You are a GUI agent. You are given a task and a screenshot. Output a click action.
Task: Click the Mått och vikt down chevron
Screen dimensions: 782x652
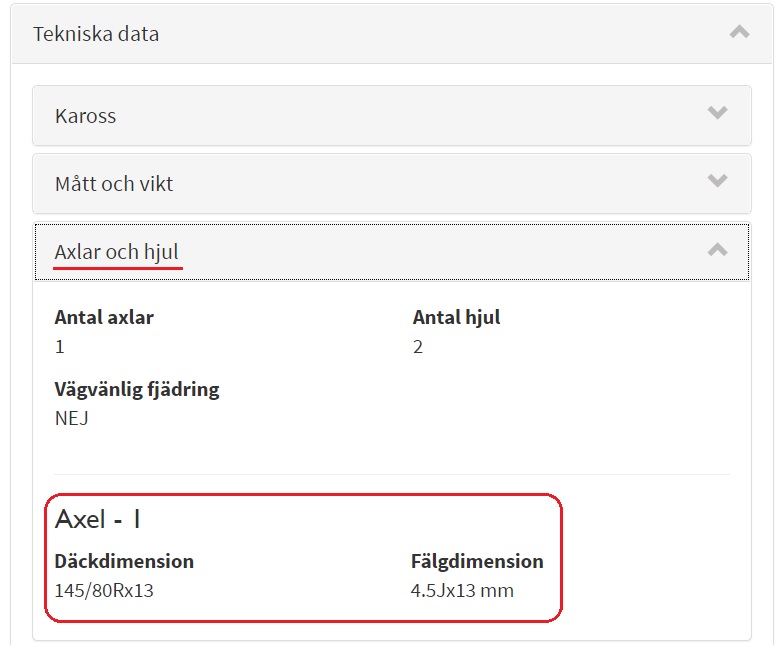[x=717, y=181]
